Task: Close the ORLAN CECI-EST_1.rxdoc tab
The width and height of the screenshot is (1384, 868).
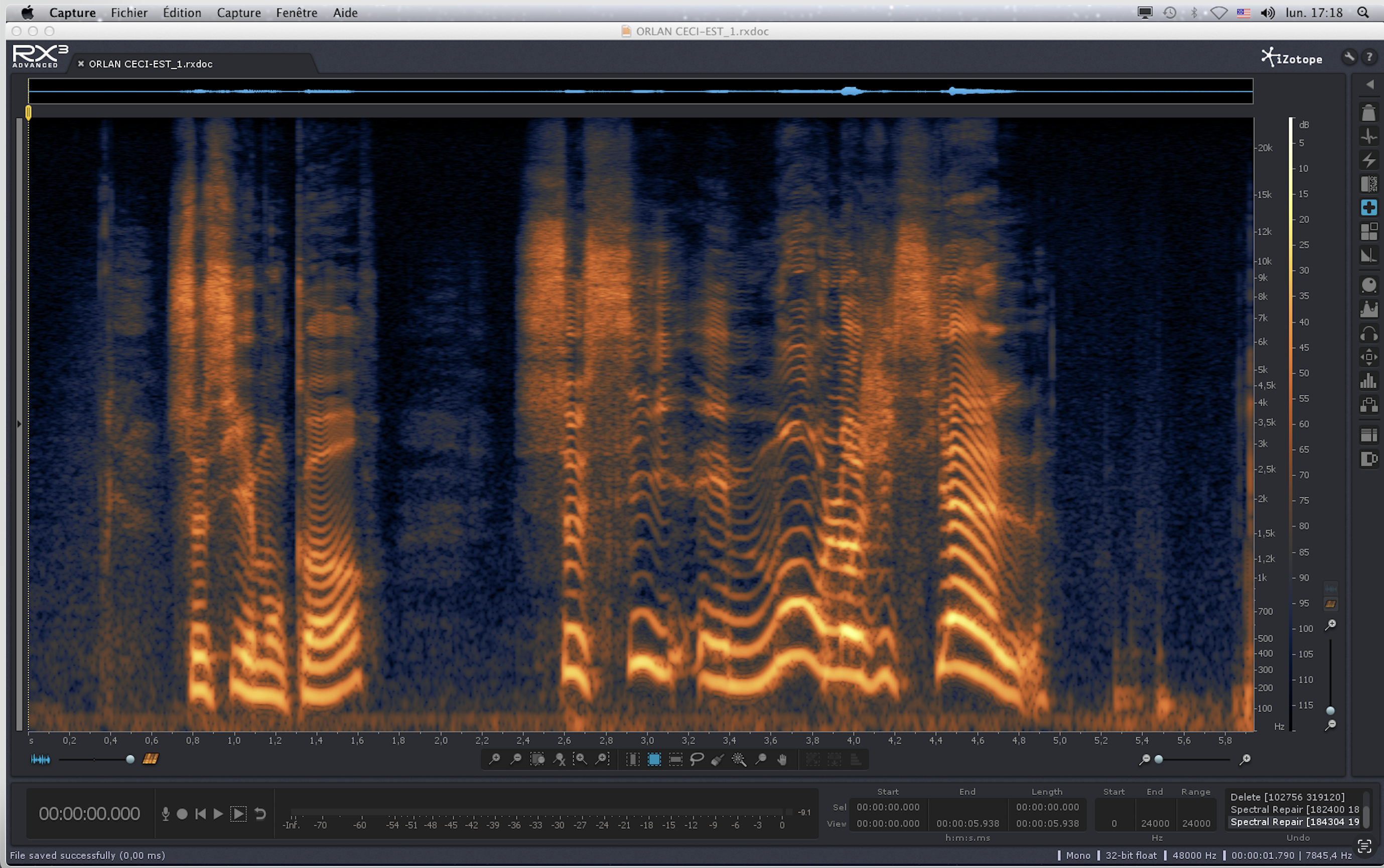Action: pos(81,64)
